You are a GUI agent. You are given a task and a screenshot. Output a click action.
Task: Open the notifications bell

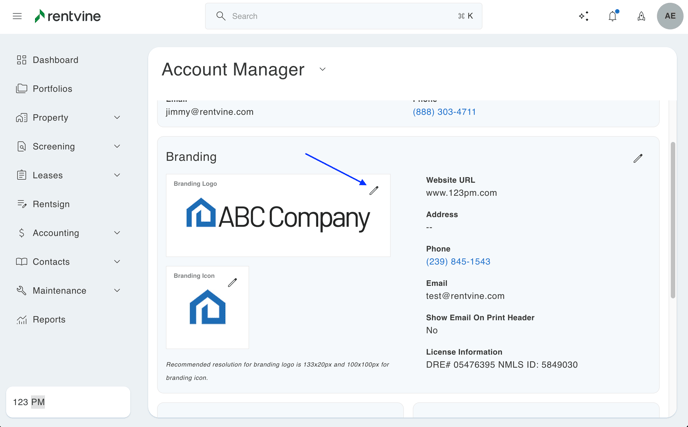tap(612, 16)
